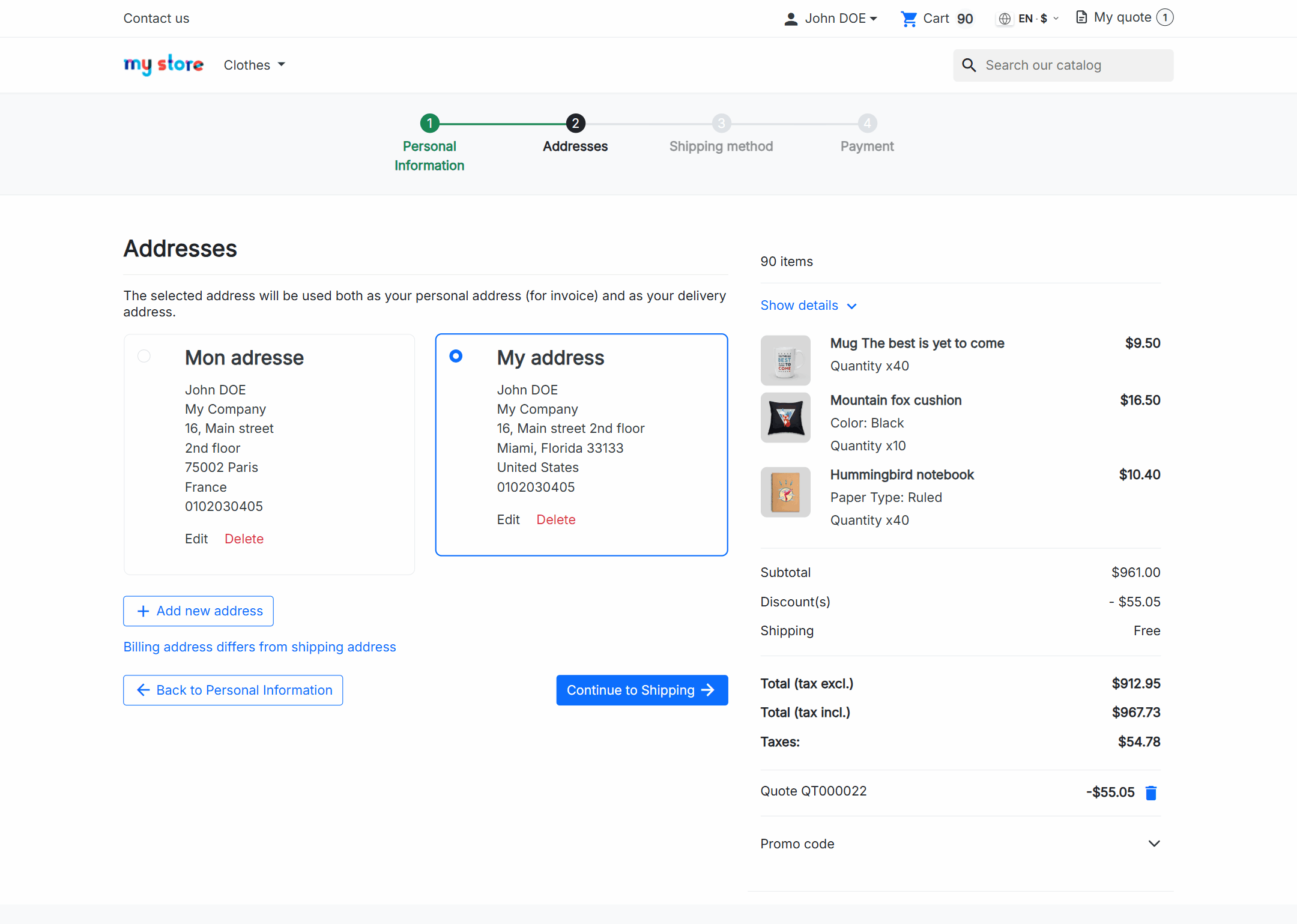Expand Show details in order summary
The image size is (1297, 924).
808,306
